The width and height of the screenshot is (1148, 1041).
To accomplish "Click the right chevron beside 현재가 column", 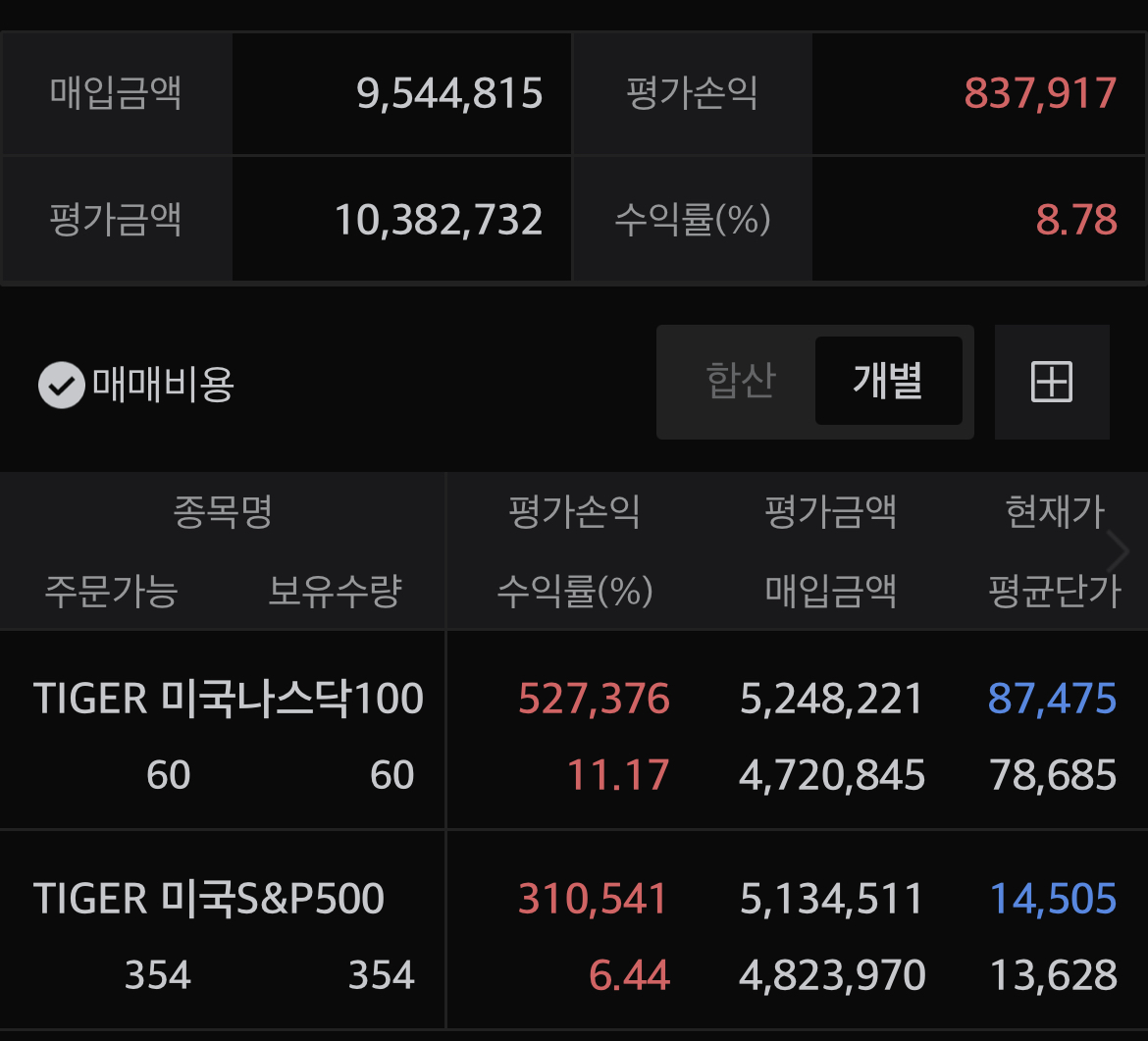I will pos(1118,551).
